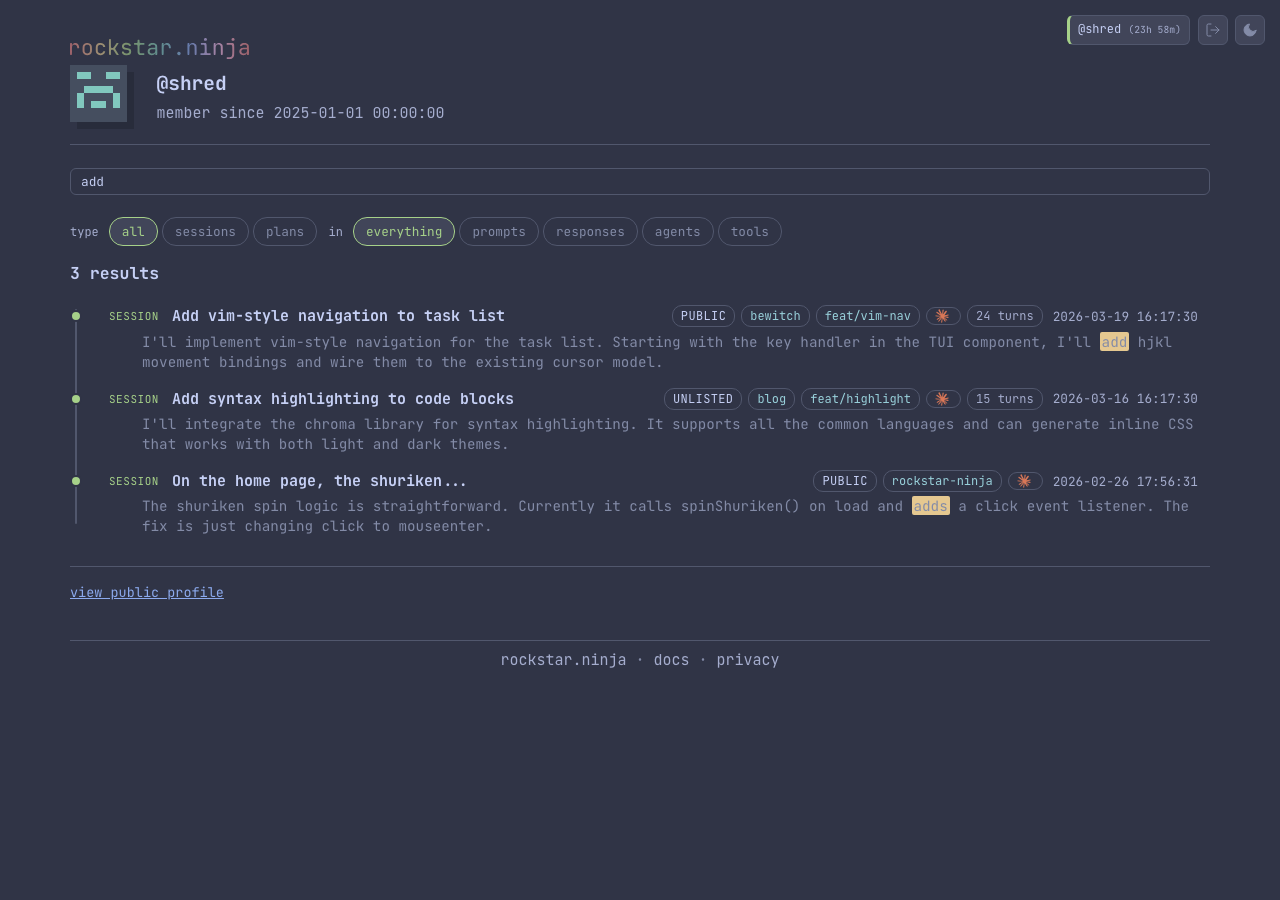Enable the plans type filter
Image resolution: width=1280 pixels, height=900 pixels.
284,231
